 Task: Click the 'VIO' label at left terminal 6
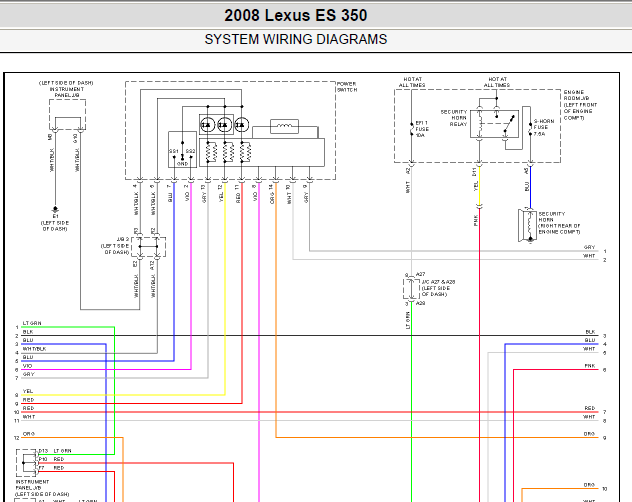pos(27,366)
